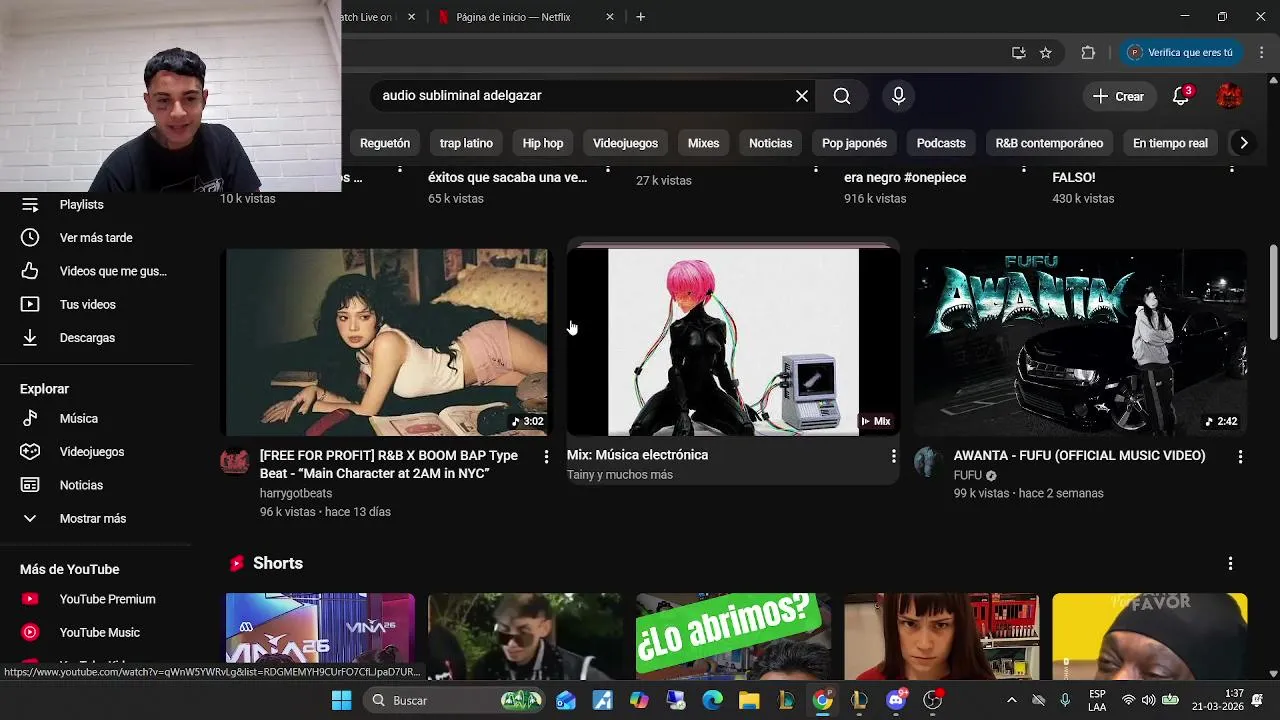Open AWANTA - FUFU video thumbnail
The image size is (1280, 720).
tap(1080, 342)
